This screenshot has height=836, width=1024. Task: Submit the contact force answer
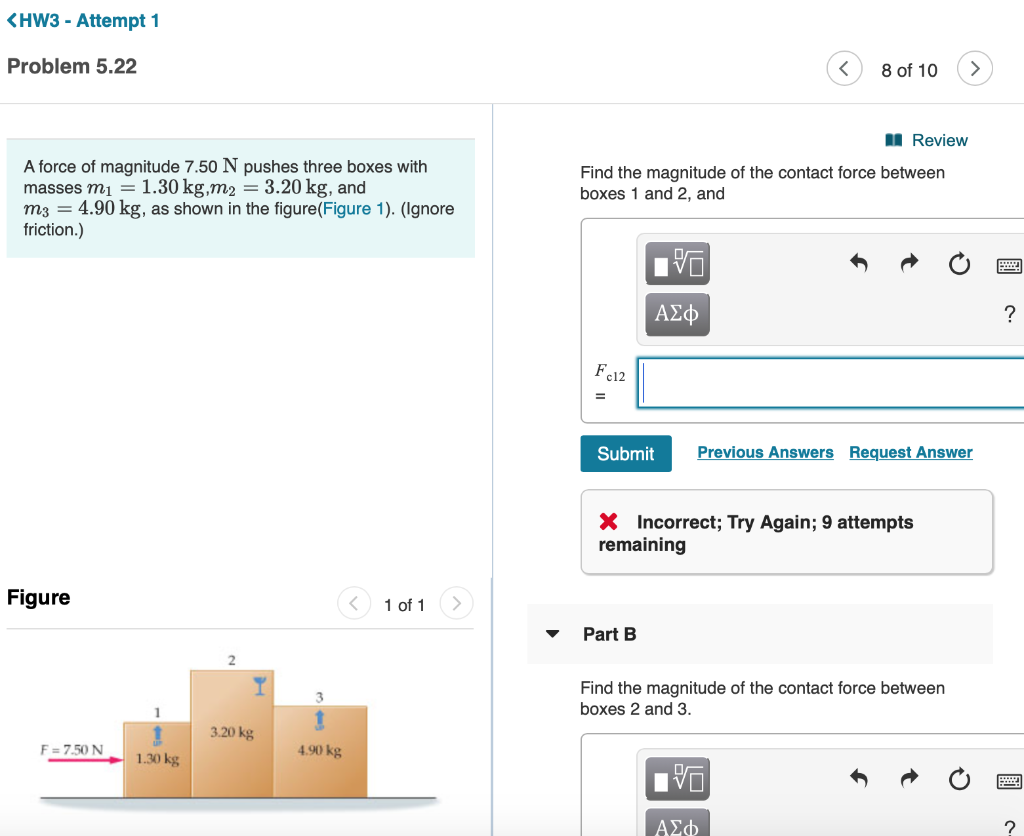[625, 453]
